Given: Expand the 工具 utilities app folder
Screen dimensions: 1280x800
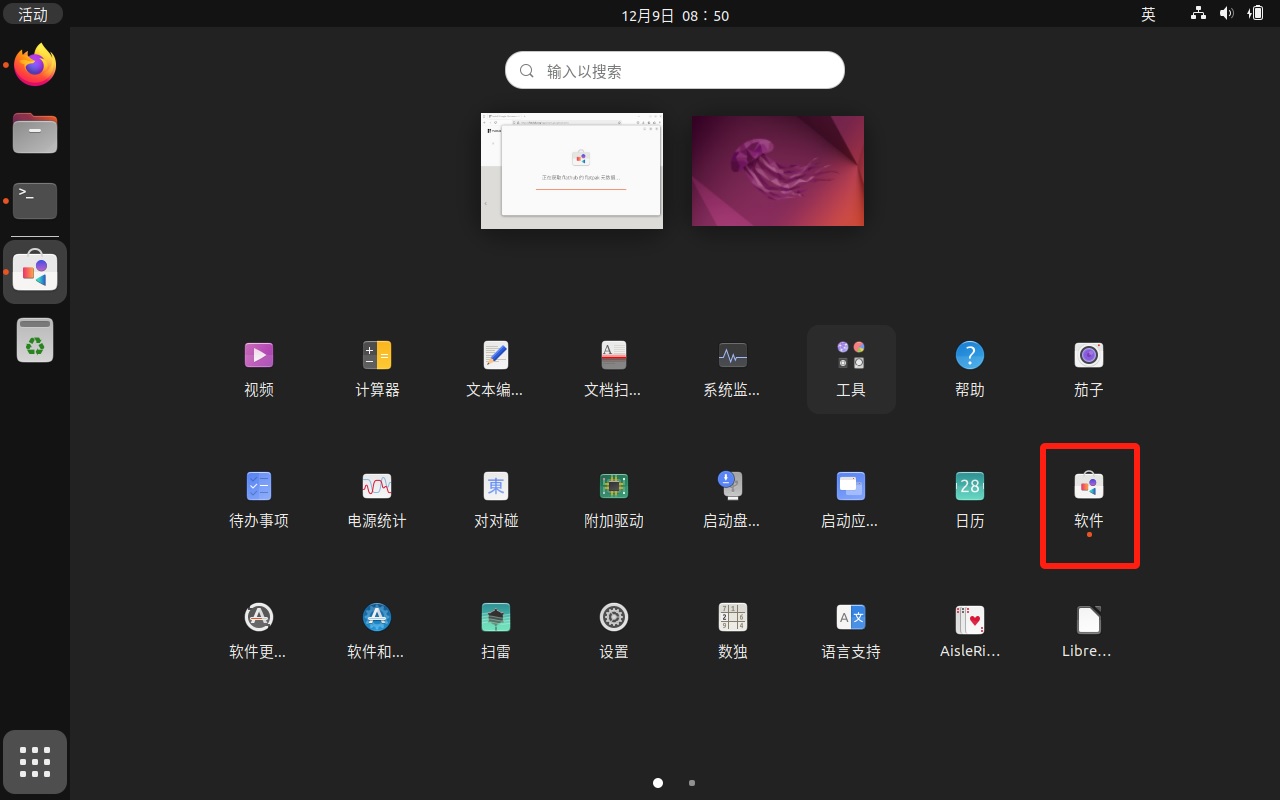Looking at the screenshot, I should click(x=851, y=368).
